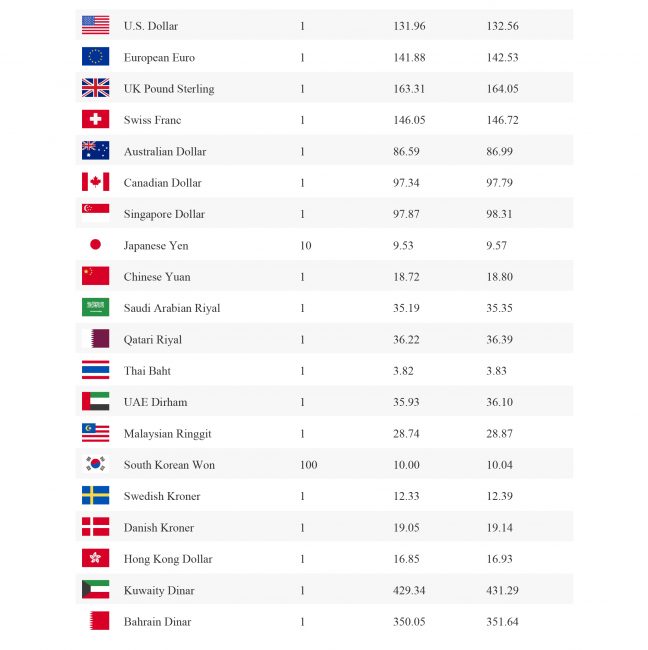Click the European Union flag icon
This screenshot has height=650, width=648.
coord(95,57)
